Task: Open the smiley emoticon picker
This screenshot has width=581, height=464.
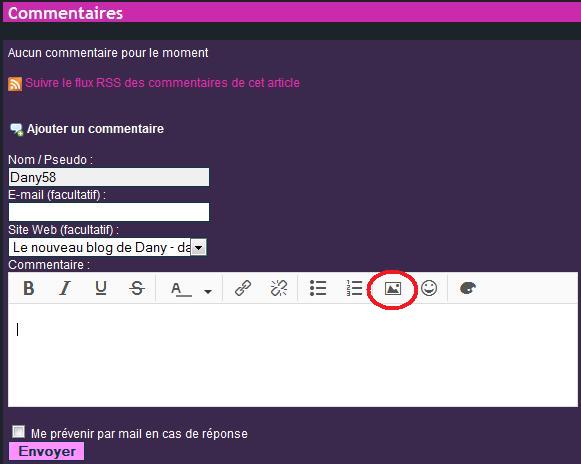Action: 429,288
